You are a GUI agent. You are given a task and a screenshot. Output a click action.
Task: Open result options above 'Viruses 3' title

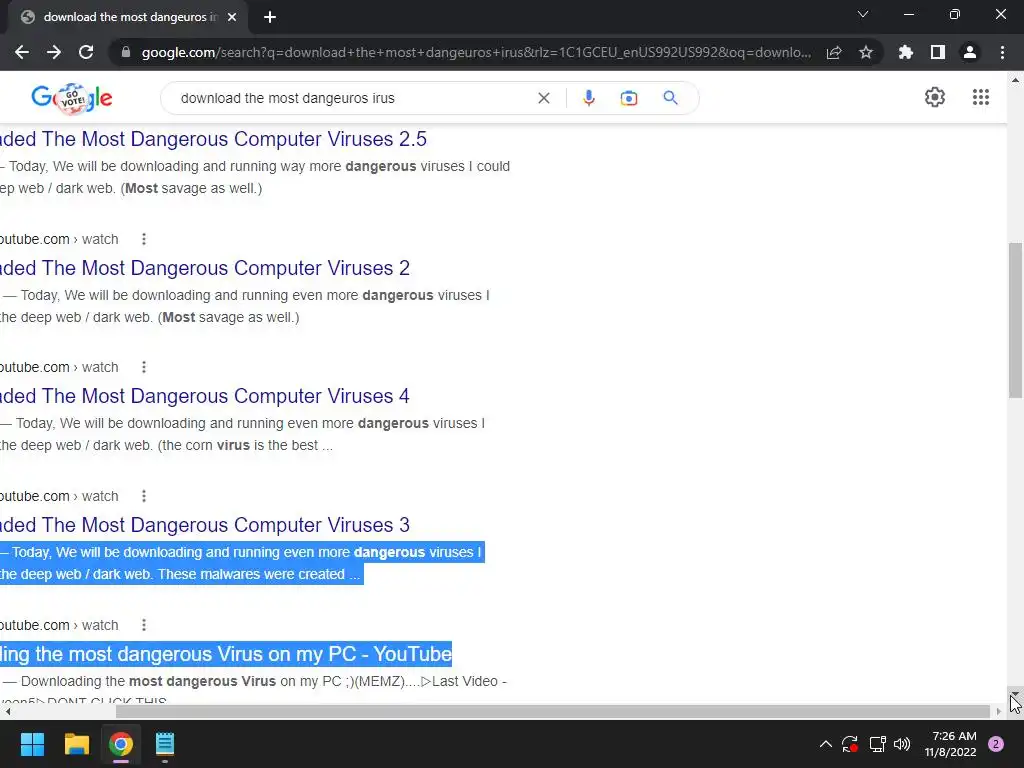144,496
